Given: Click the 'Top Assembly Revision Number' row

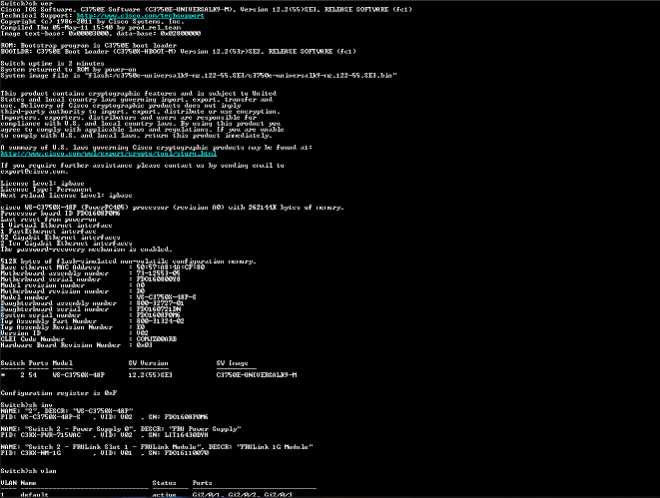Looking at the screenshot, I should (x=73, y=327).
